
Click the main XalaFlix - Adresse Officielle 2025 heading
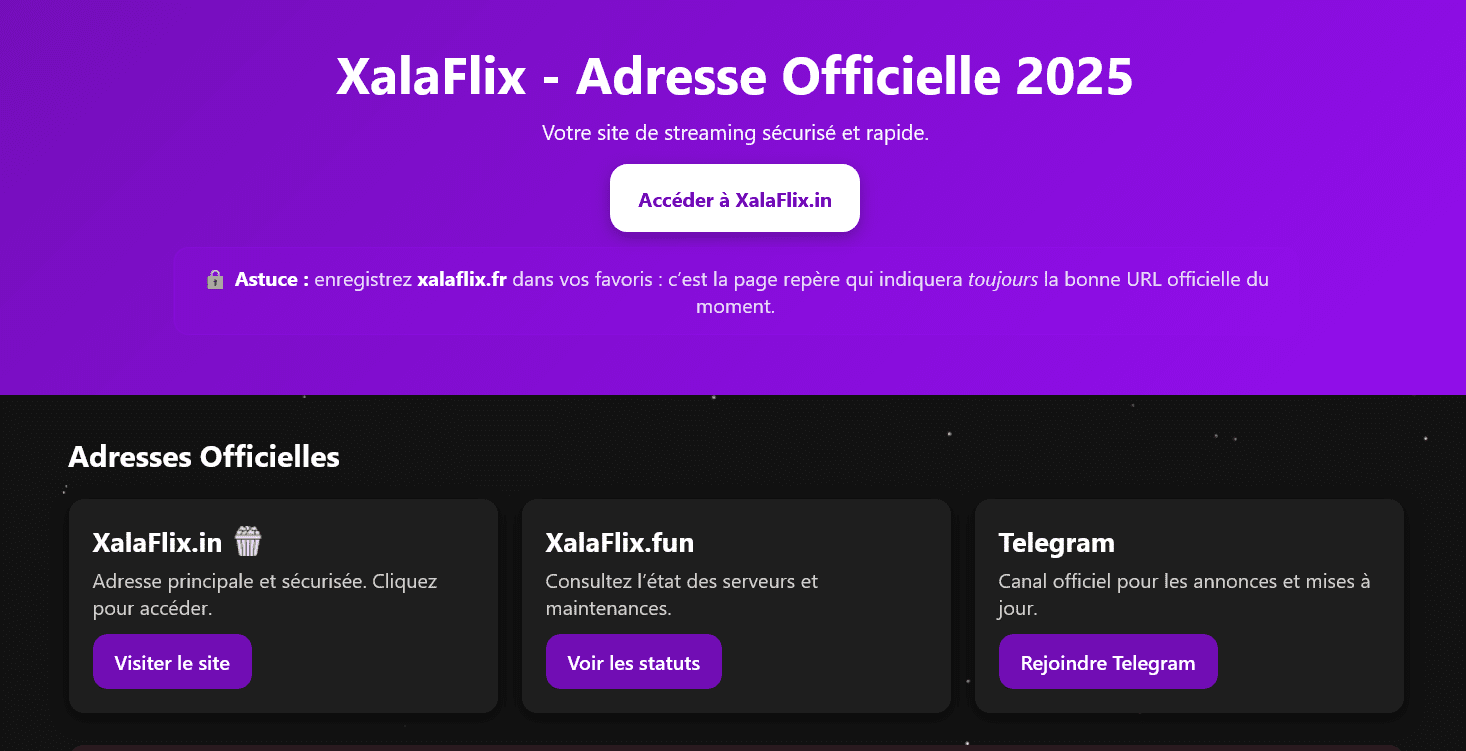(x=733, y=75)
